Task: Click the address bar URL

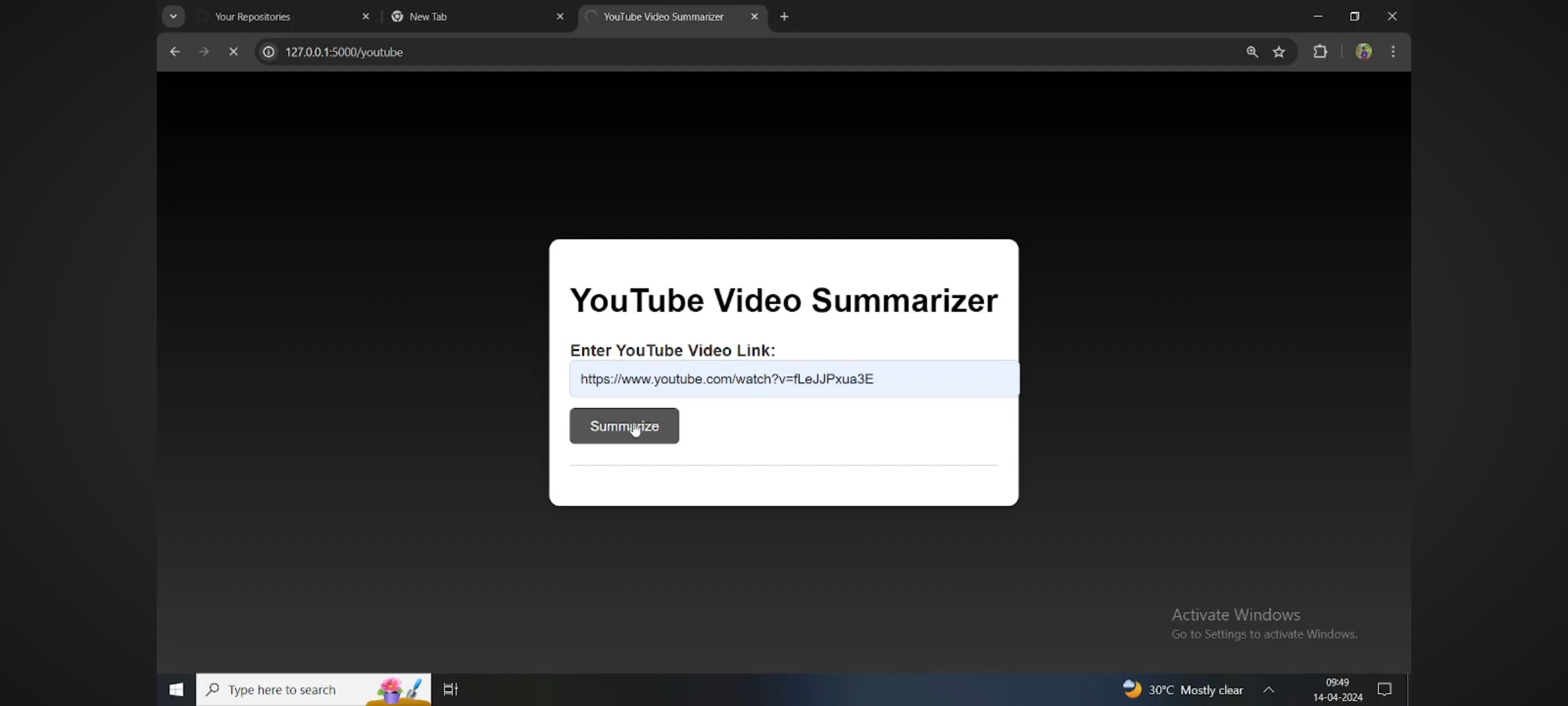Action: tap(344, 52)
